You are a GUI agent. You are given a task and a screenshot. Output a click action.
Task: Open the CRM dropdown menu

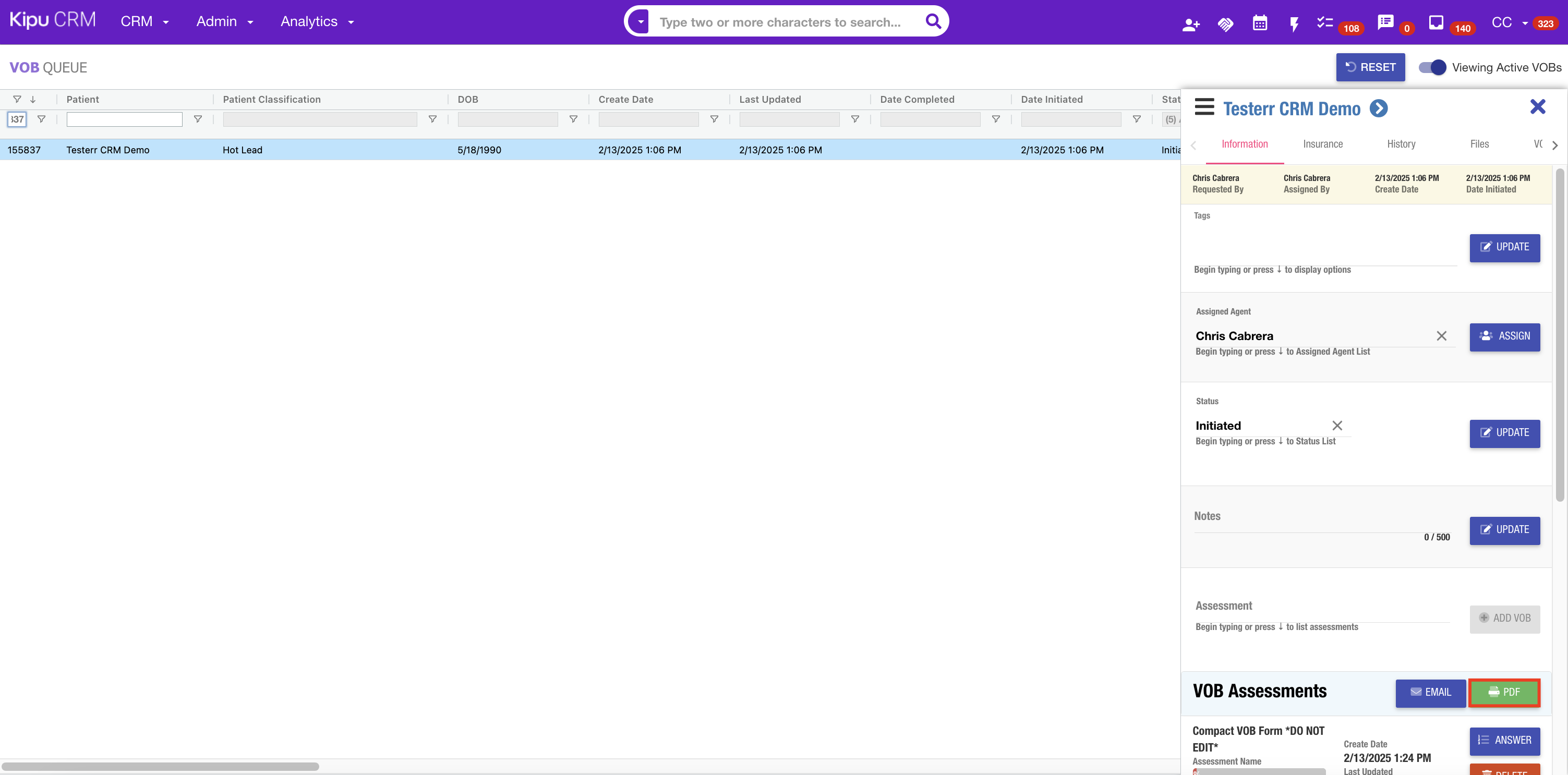tap(145, 22)
